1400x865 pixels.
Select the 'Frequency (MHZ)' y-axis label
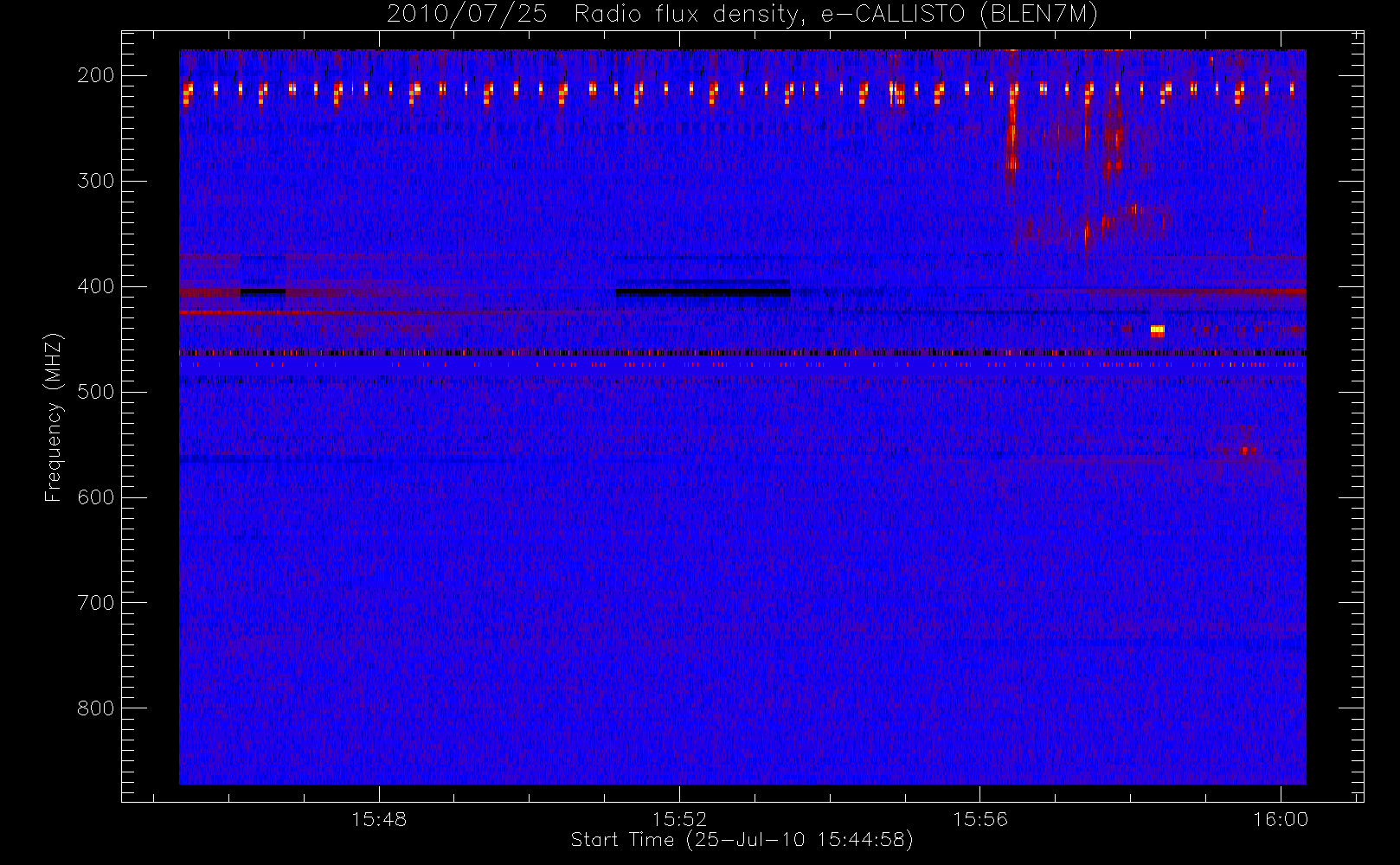(x=54, y=417)
